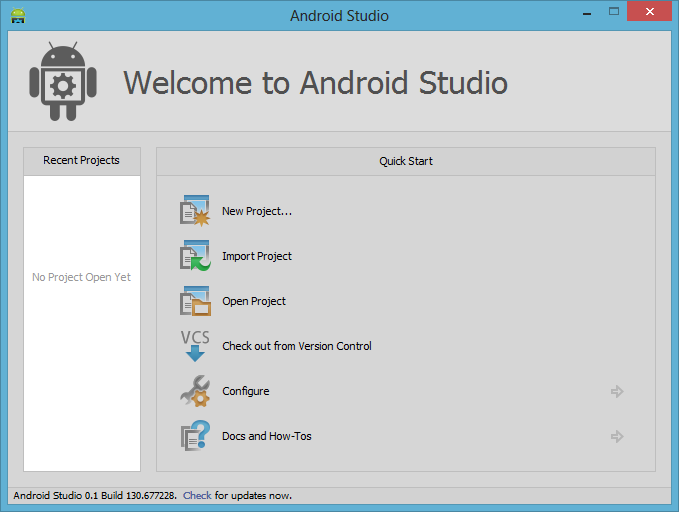Maximize the Android Studio window

click(x=614, y=12)
